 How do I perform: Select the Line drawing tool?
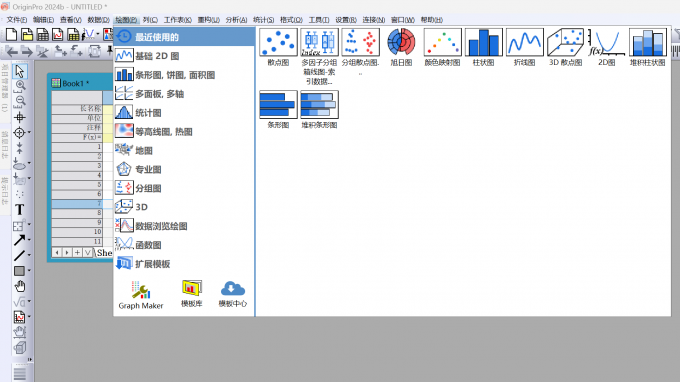(x=20, y=255)
